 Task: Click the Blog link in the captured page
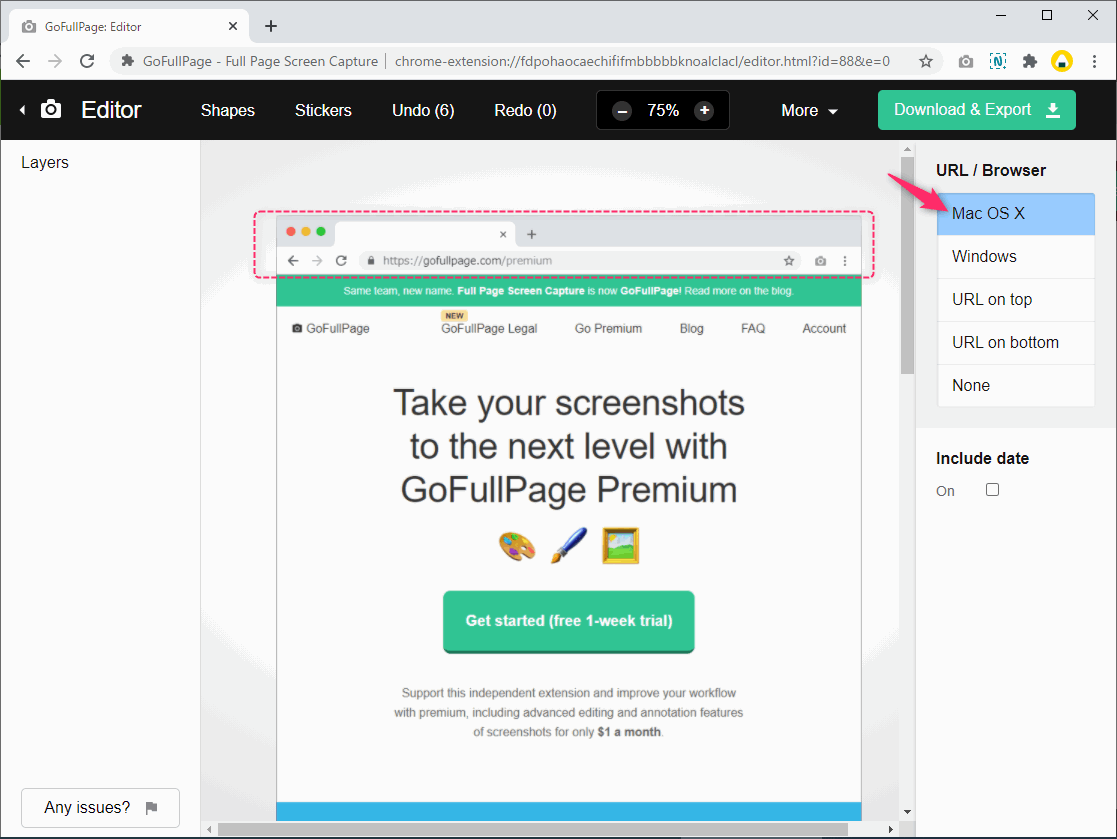tap(692, 328)
